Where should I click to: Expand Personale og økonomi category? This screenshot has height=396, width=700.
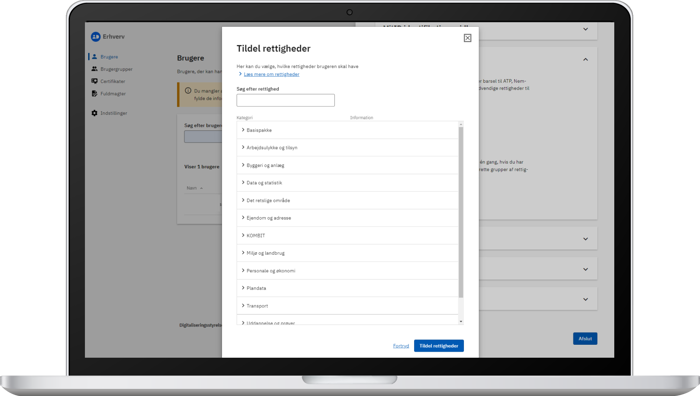[x=347, y=271]
